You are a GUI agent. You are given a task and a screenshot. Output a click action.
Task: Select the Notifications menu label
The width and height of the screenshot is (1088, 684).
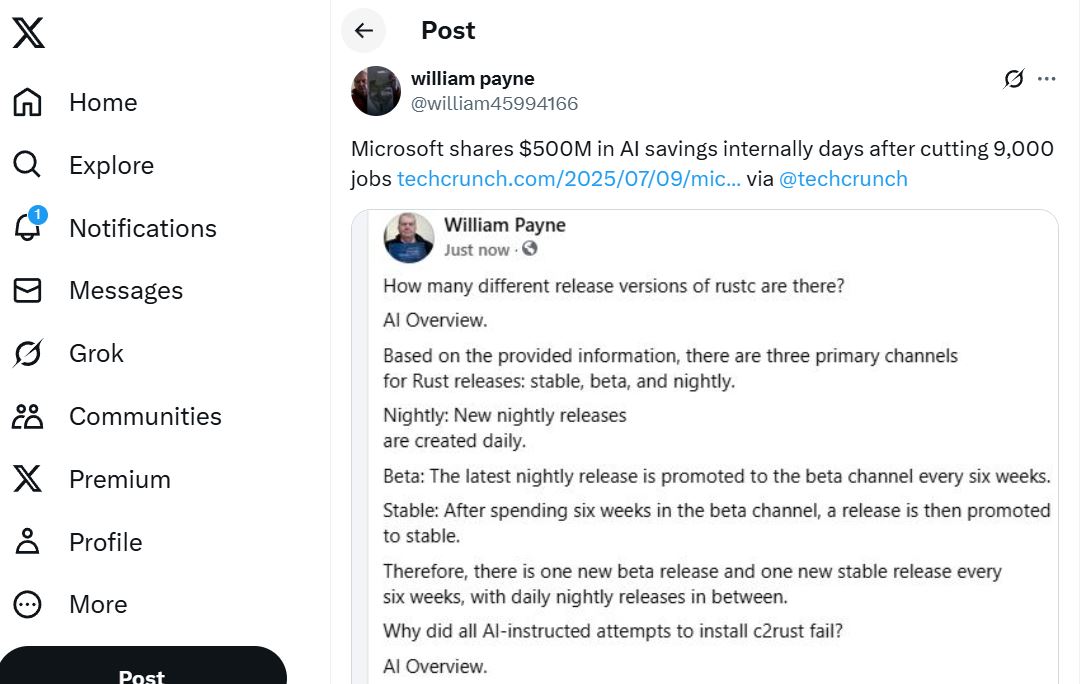coord(143,228)
